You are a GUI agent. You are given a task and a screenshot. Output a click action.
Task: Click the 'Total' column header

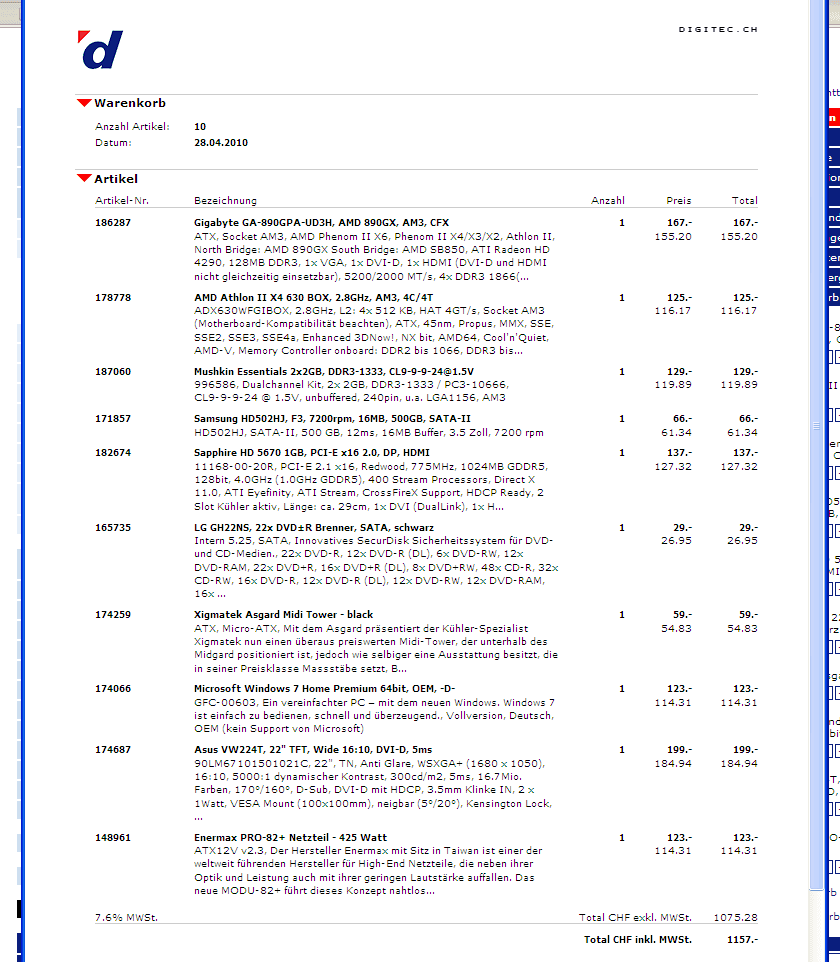click(x=744, y=201)
